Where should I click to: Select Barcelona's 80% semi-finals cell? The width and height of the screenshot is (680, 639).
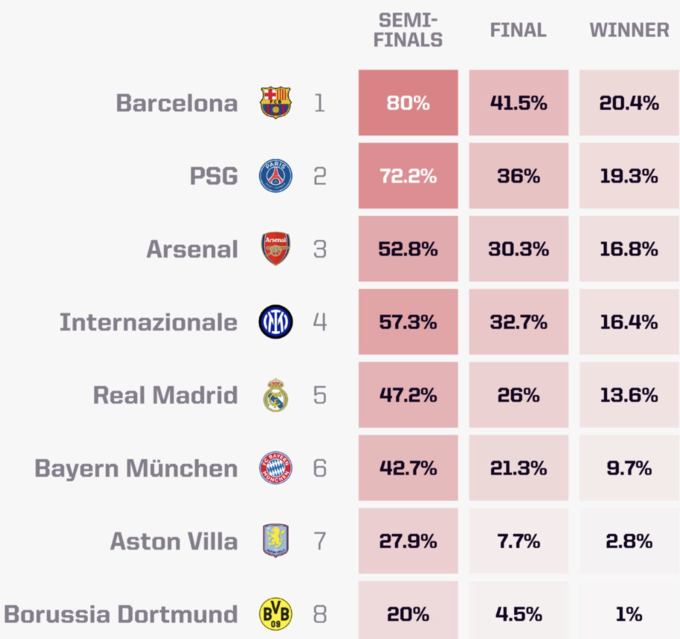click(x=408, y=103)
